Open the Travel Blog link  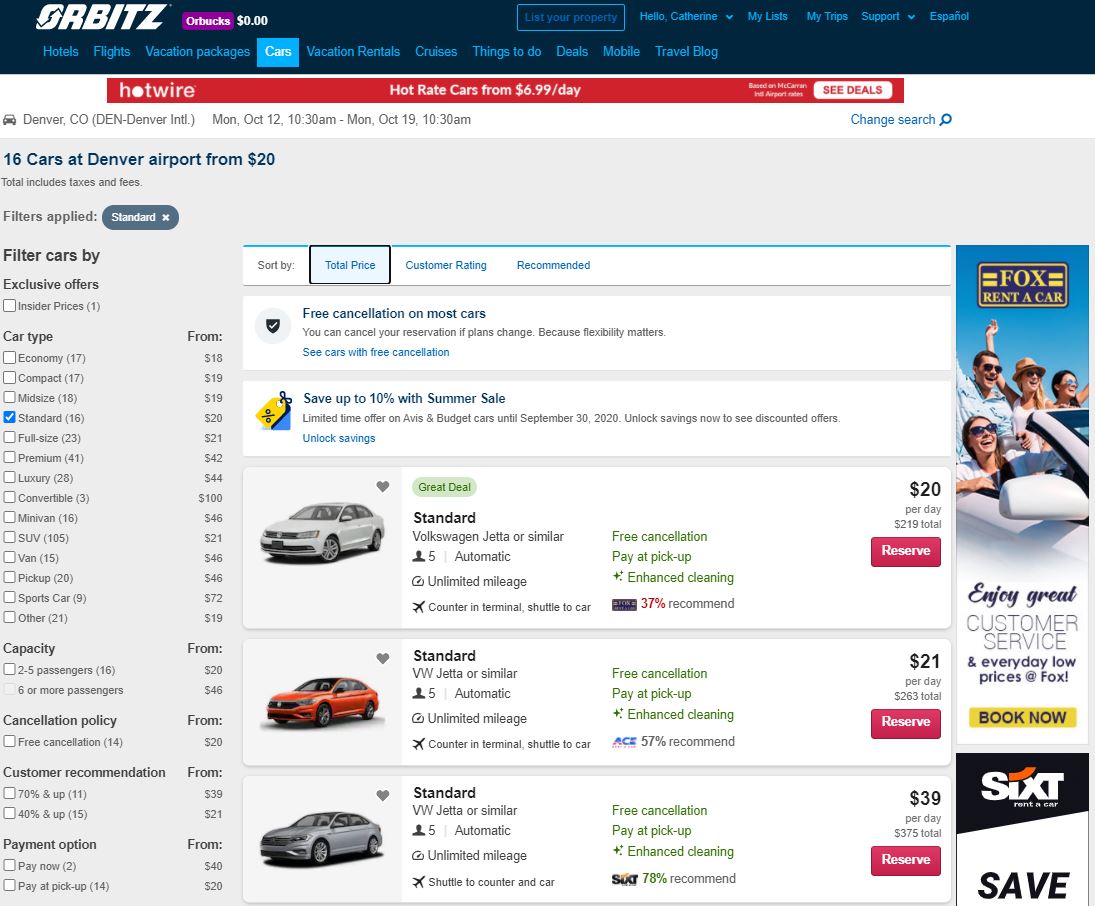[686, 52]
